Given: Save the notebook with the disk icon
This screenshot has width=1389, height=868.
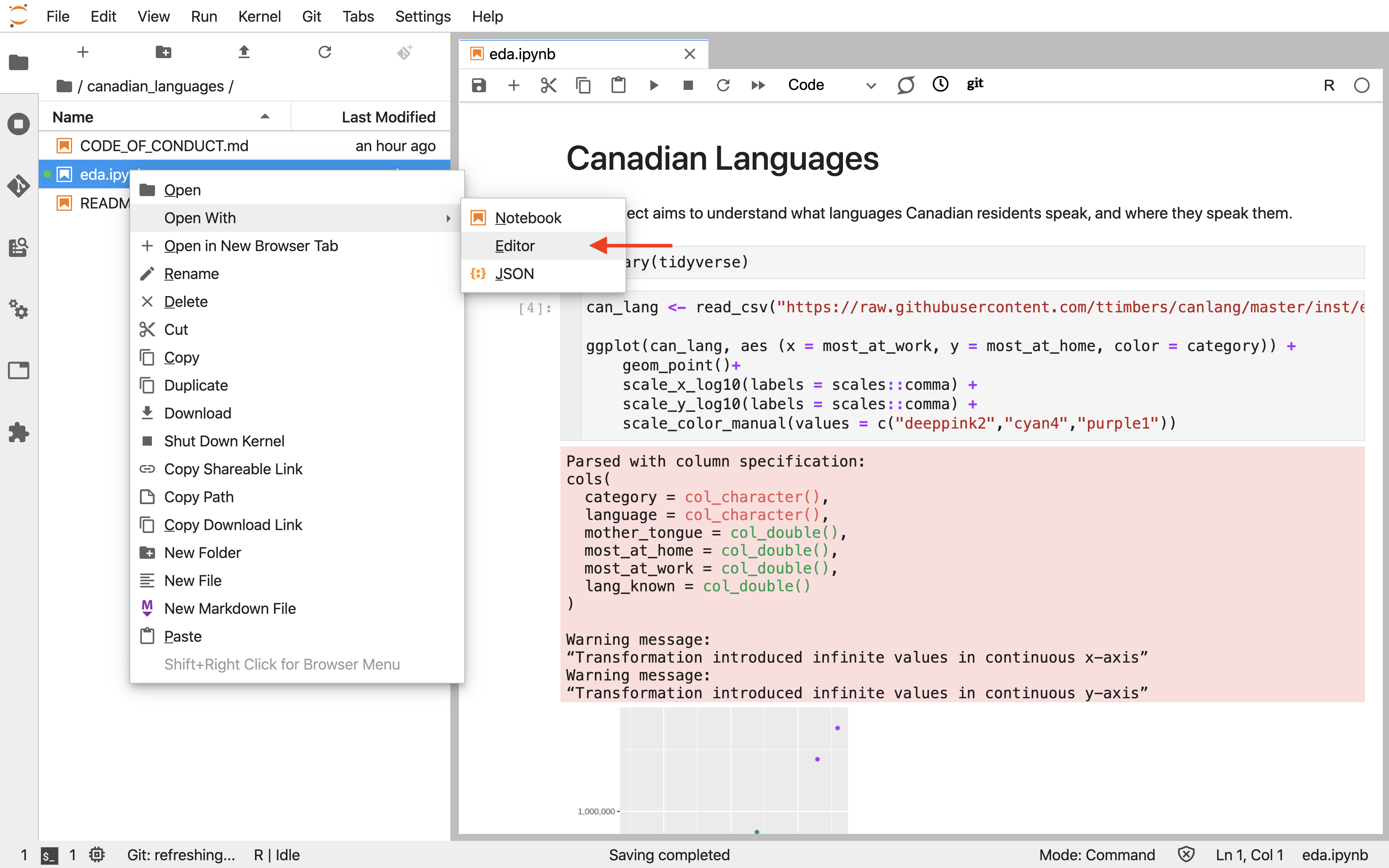Looking at the screenshot, I should [x=479, y=86].
